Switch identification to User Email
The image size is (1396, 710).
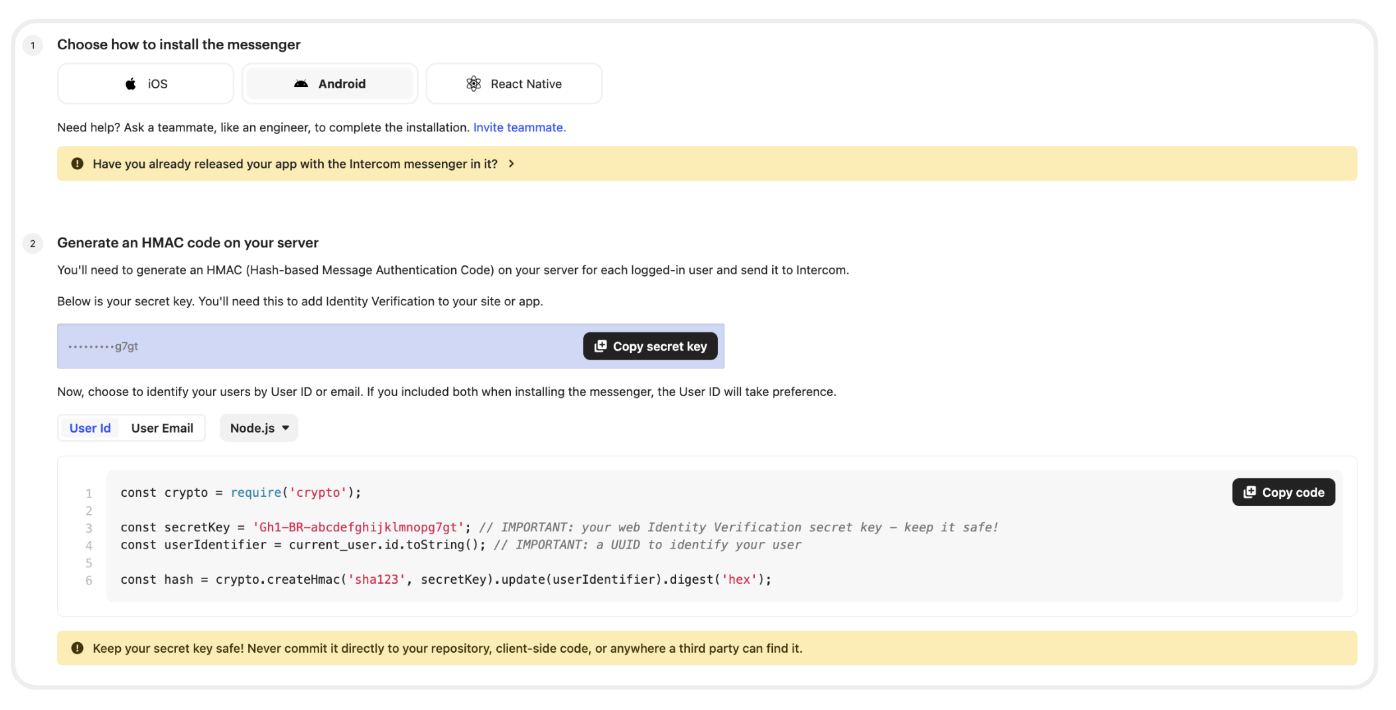click(162, 428)
